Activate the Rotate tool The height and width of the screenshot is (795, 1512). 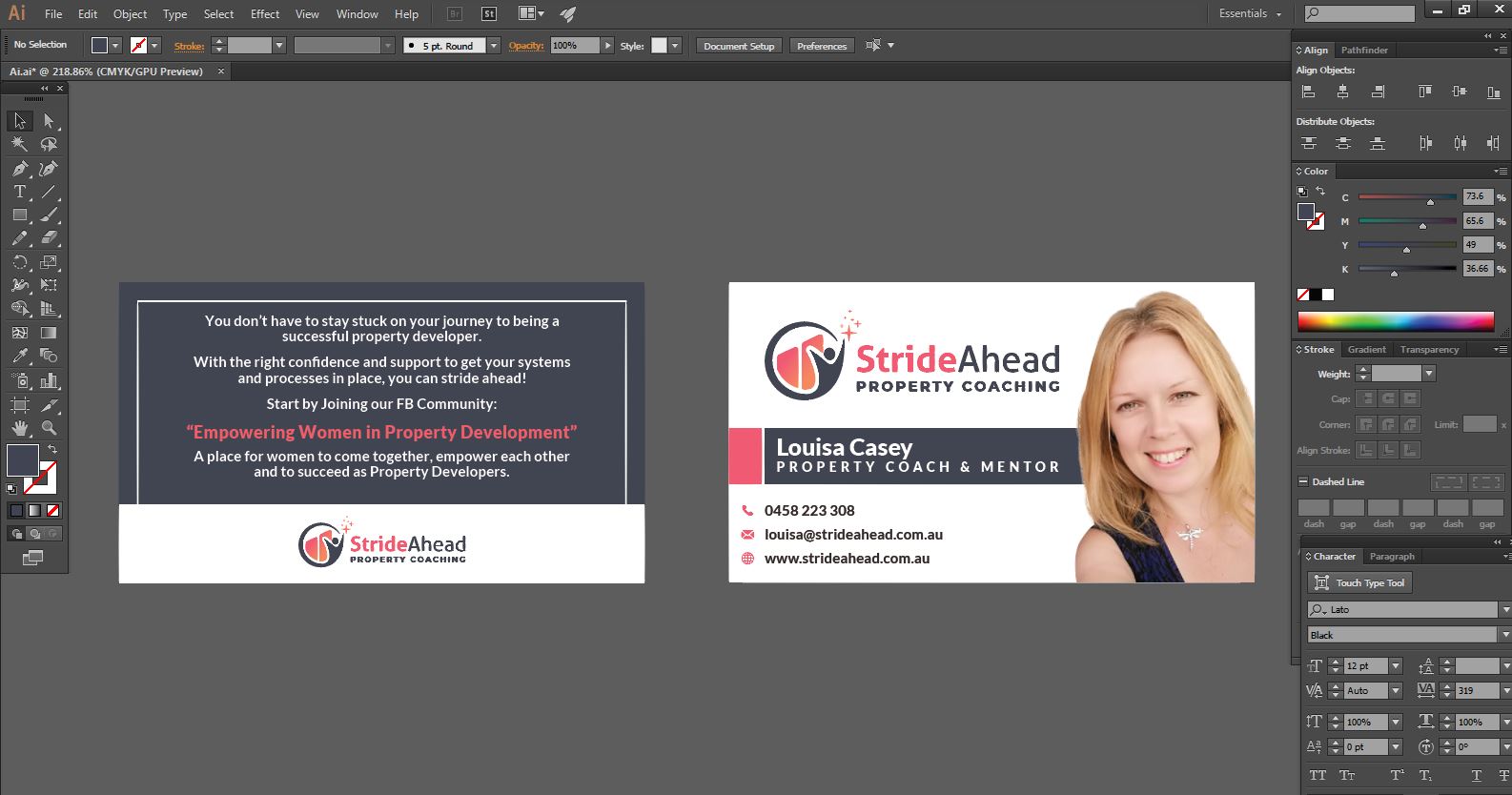[x=20, y=262]
